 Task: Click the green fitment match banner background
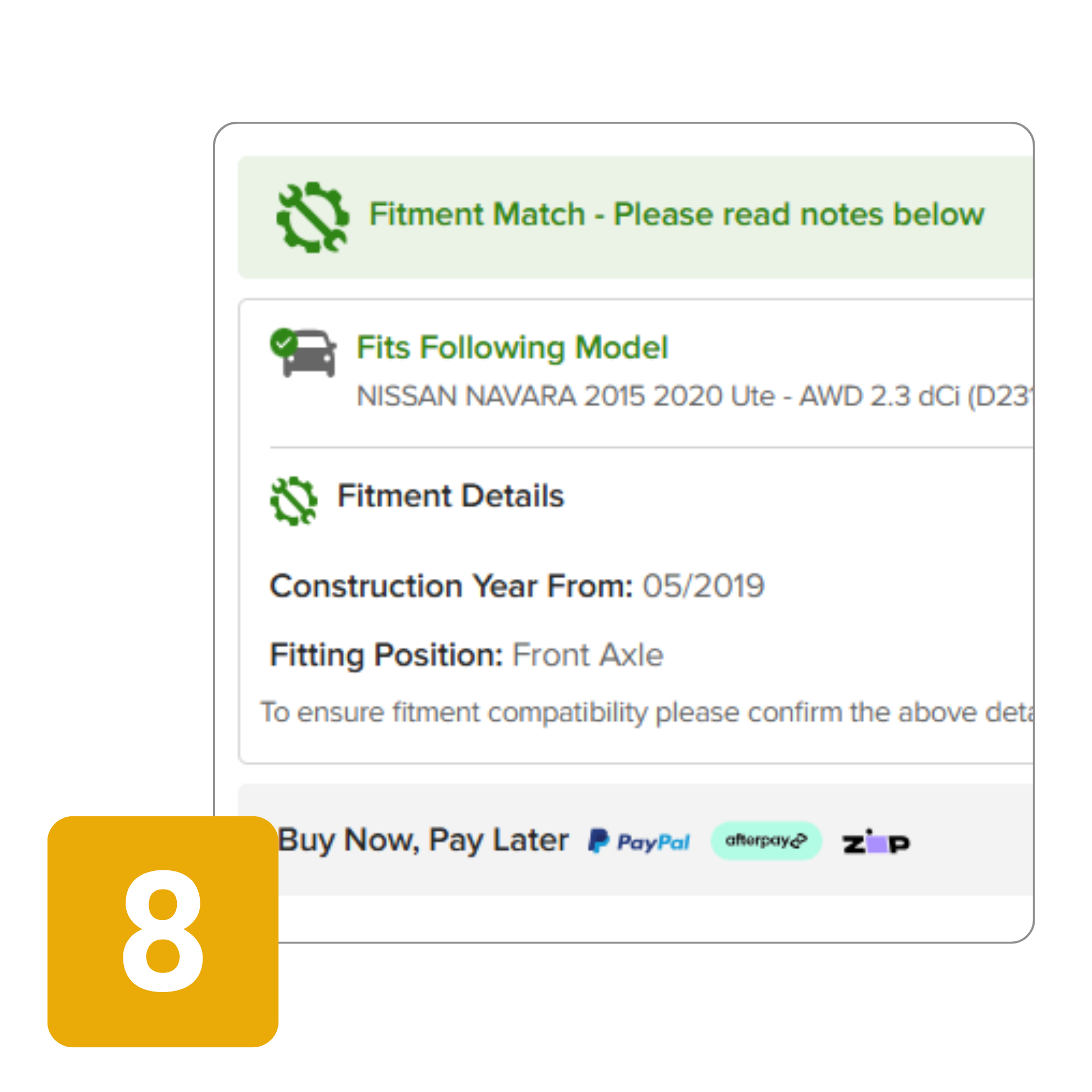click(x=636, y=217)
